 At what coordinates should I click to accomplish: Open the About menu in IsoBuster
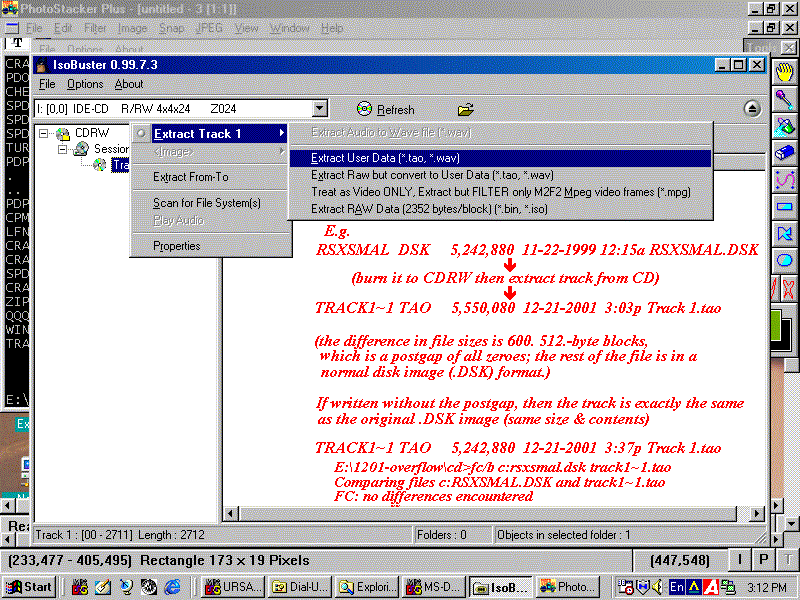[129, 84]
